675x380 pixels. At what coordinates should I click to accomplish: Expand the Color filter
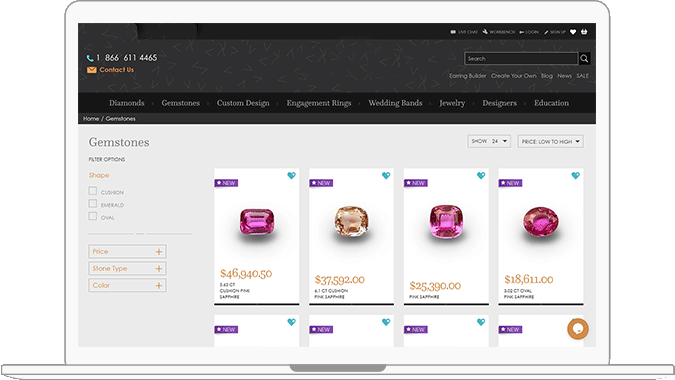127,285
